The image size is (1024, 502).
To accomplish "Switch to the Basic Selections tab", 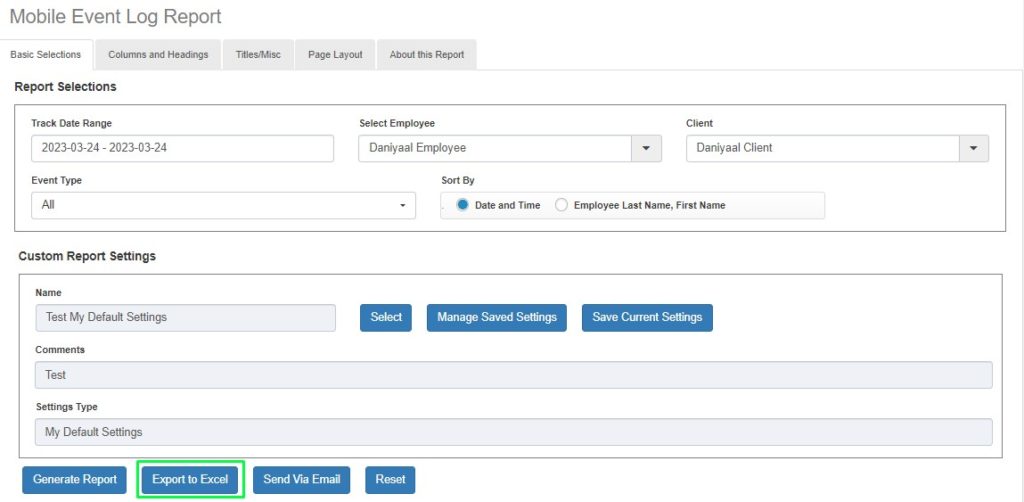I will tap(46, 55).
